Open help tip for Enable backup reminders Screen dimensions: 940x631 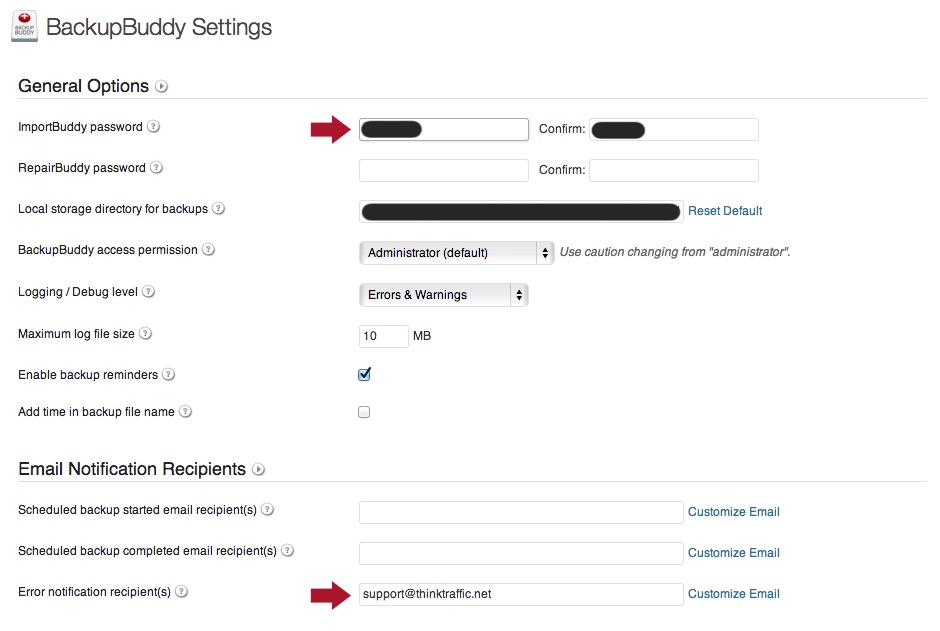pyautogui.click(x=168, y=375)
